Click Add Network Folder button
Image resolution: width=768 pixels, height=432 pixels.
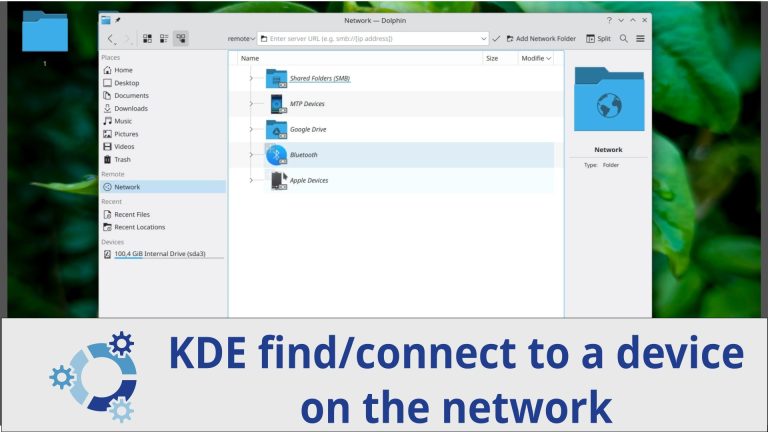pos(541,39)
